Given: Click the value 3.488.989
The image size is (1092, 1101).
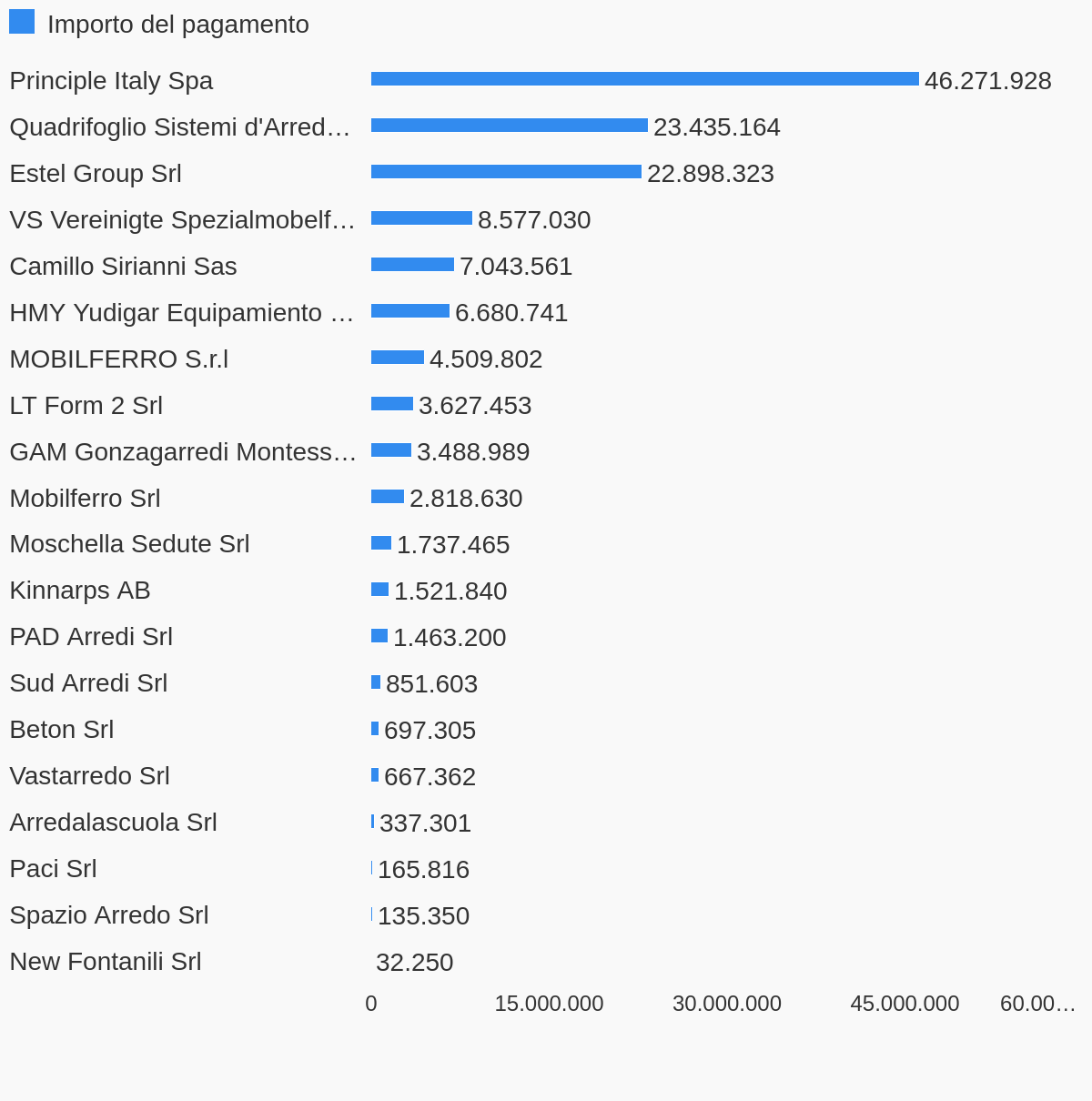Looking at the screenshot, I should tap(473, 452).
